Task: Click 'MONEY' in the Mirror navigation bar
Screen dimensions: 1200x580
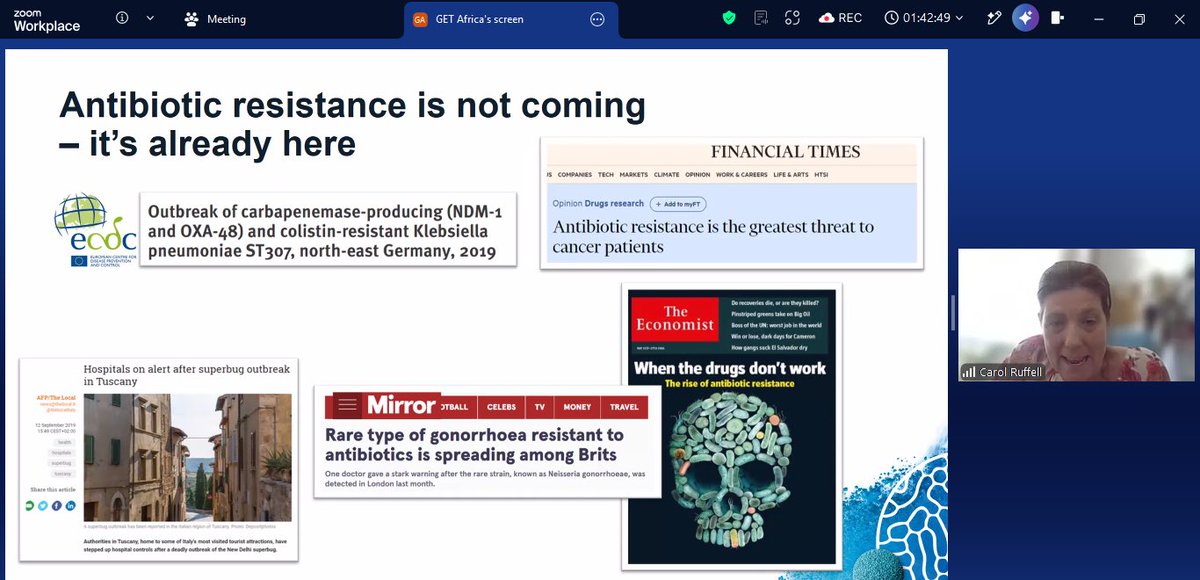Action: click(x=577, y=407)
